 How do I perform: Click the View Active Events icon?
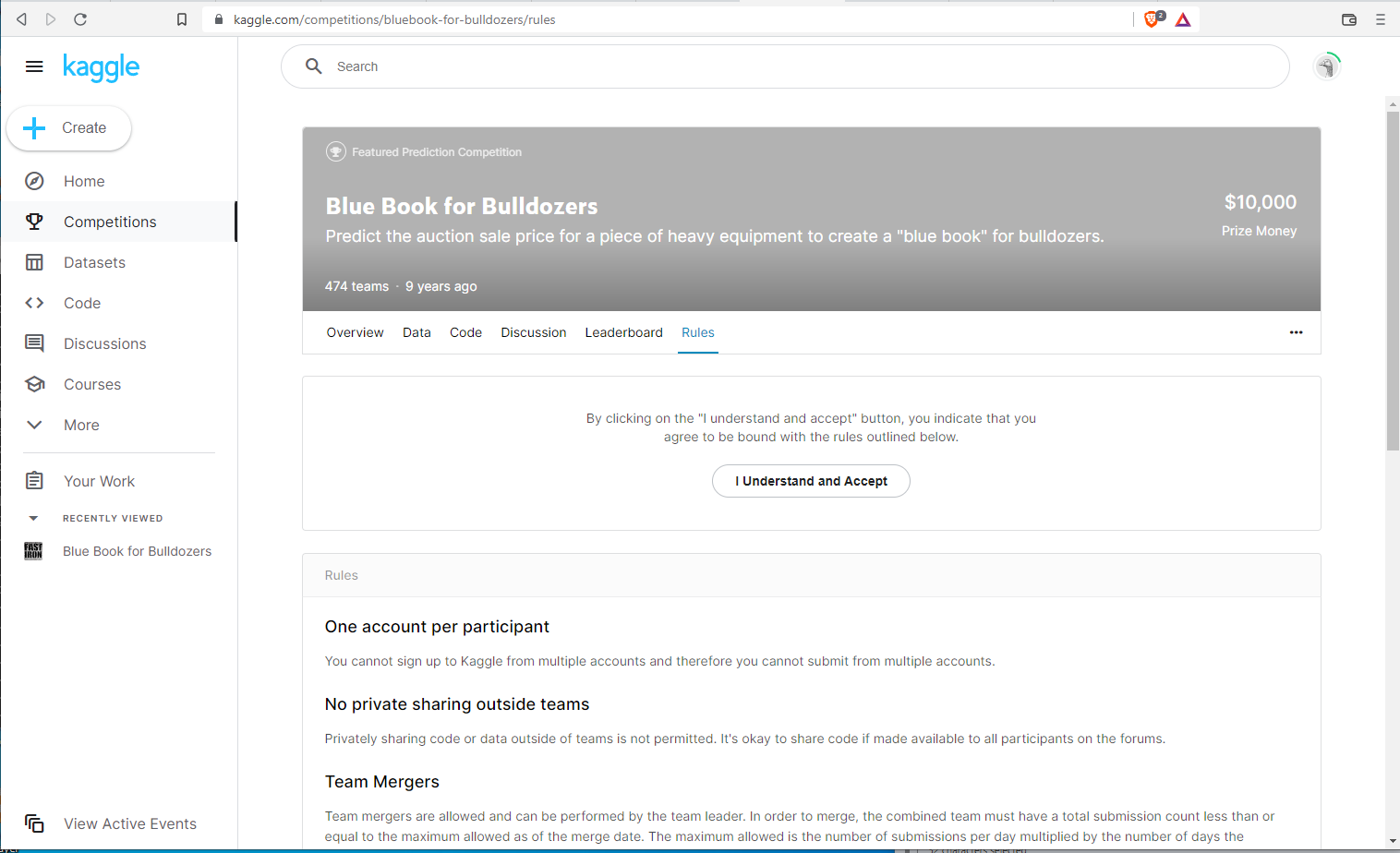(34, 823)
